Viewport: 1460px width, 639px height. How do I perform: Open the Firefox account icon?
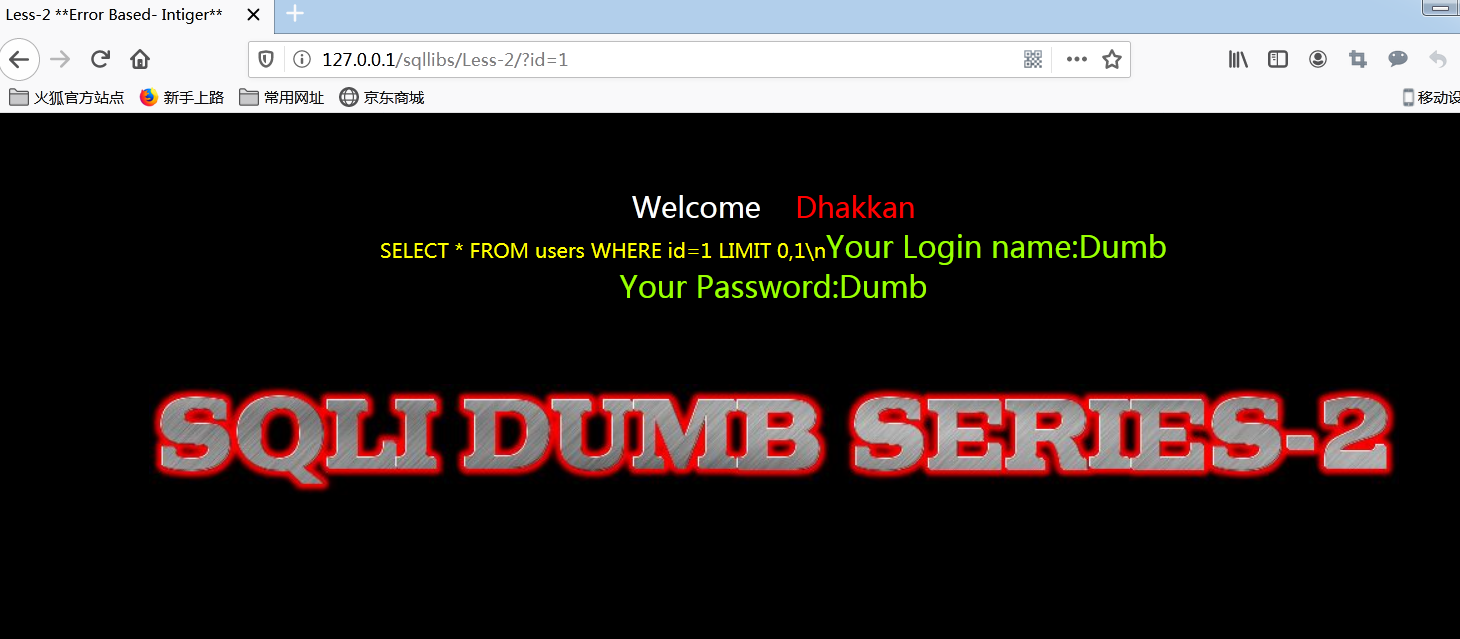[1318, 60]
